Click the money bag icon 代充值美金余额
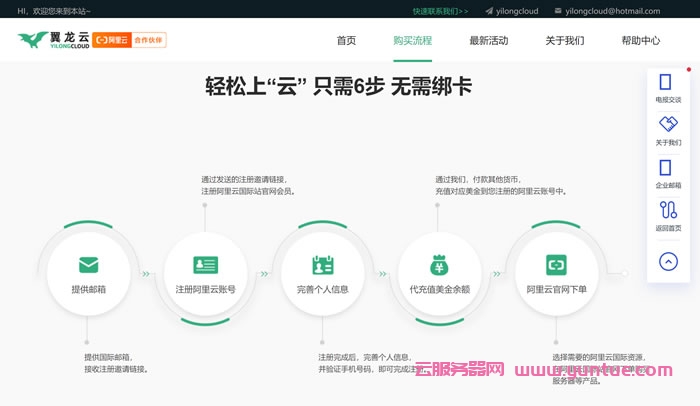This screenshot has width=700, height=406. (439, 264)
